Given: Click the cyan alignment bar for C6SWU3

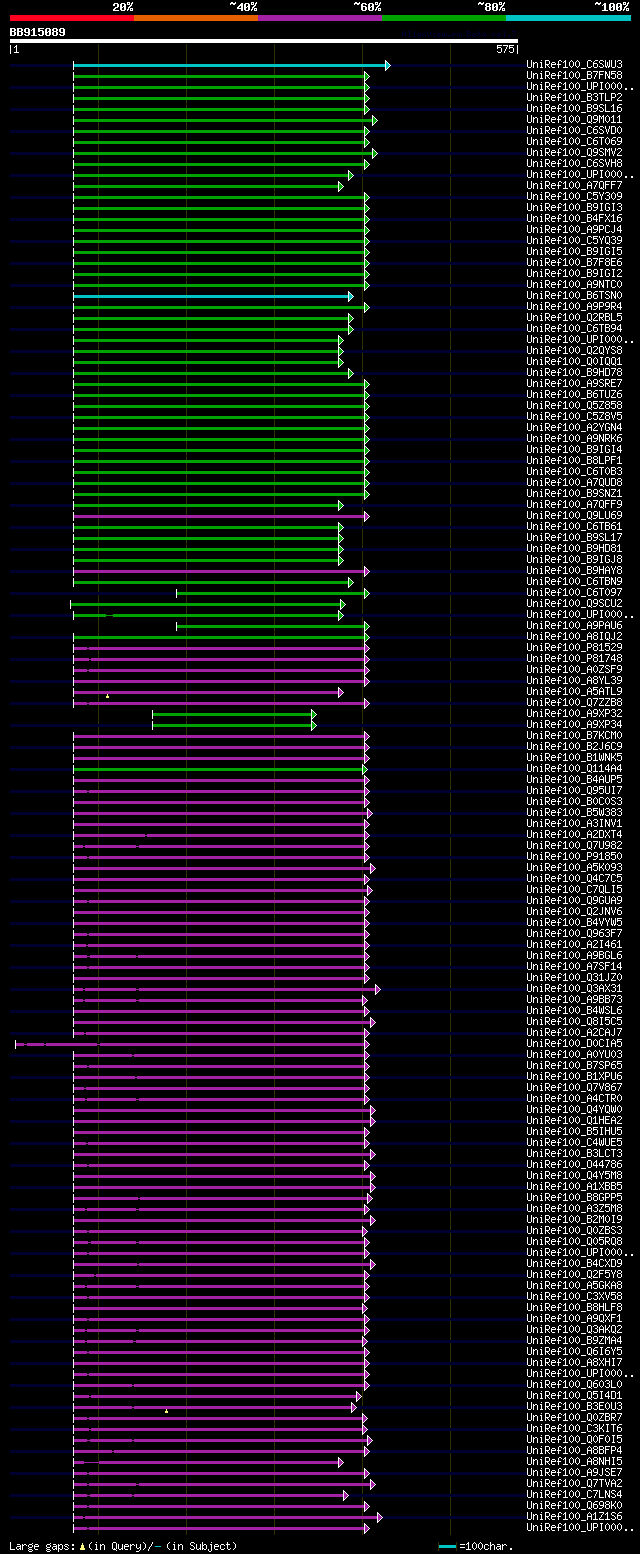Looking at the screenshot, I should click(231, 65).
